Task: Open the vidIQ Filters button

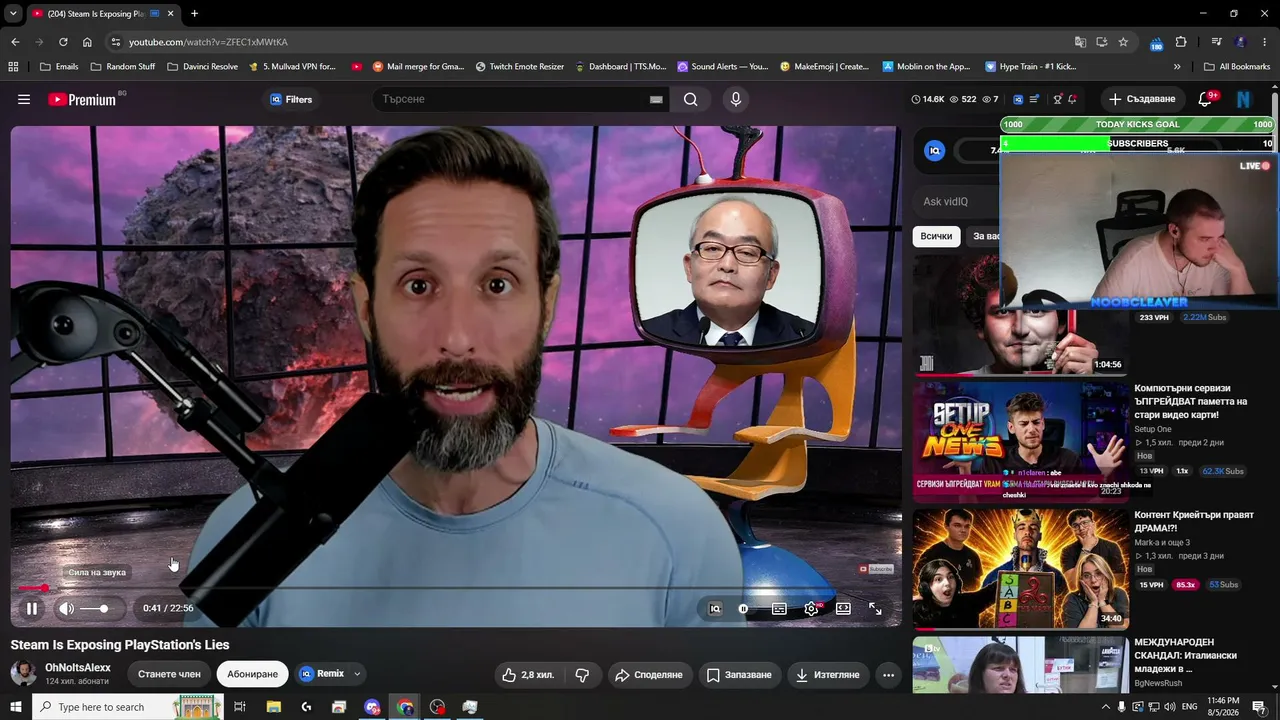Action: 291,99
